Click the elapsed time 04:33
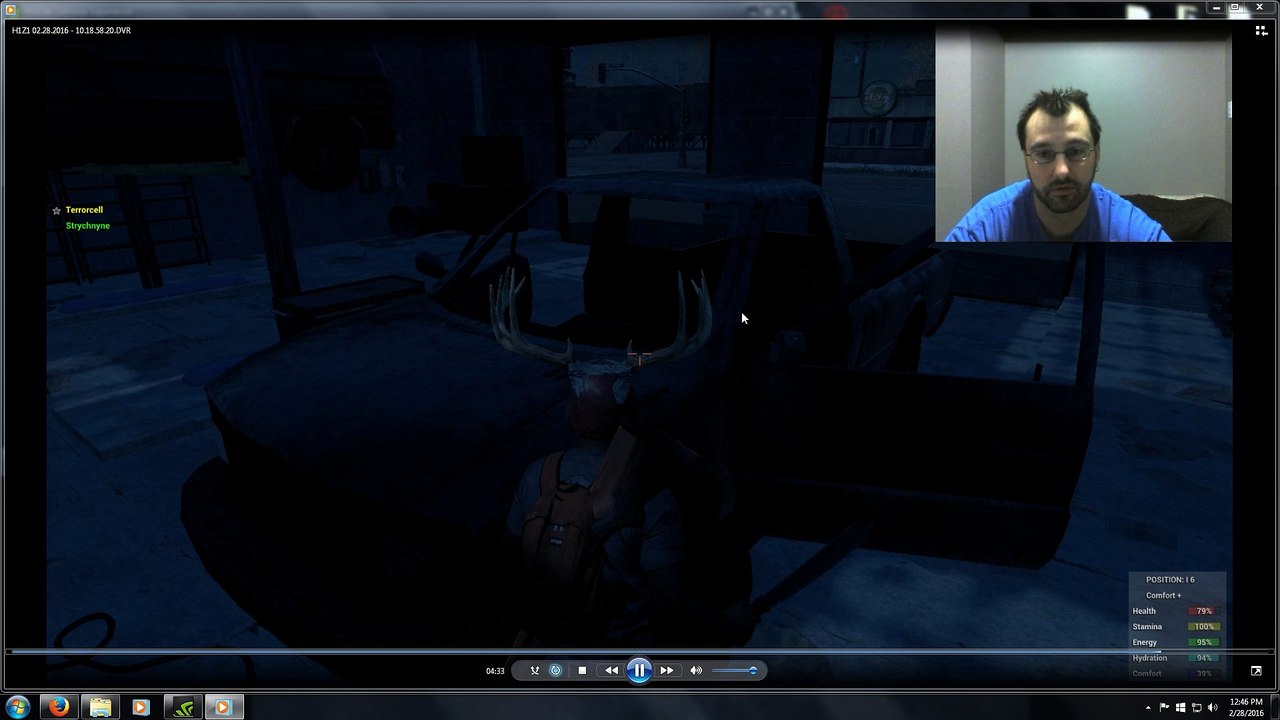Screen dimensions: 1280x720 tap(495, 671)
